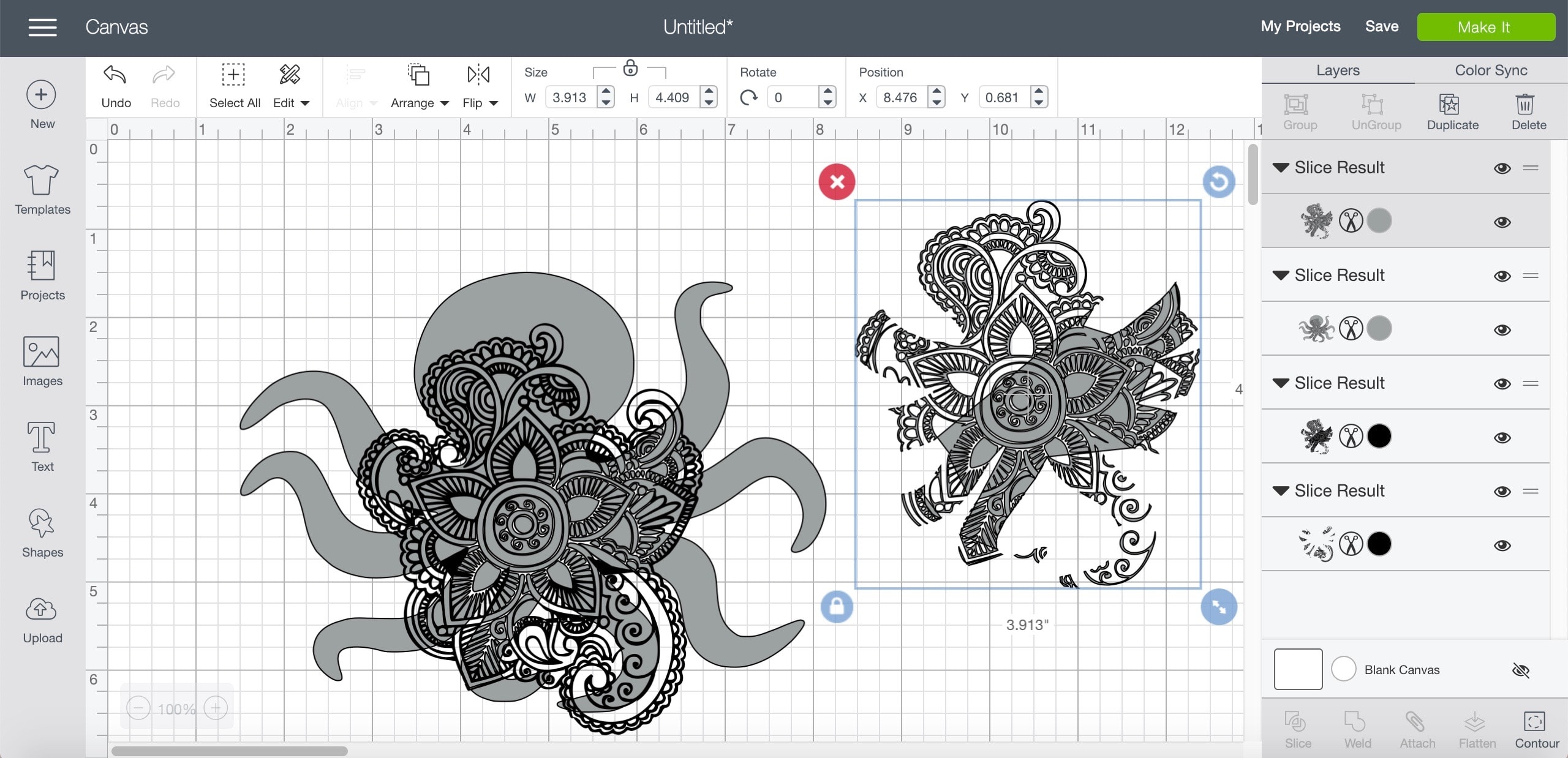
Task: Duplicate the selected layer
Action: [1452, 112]
